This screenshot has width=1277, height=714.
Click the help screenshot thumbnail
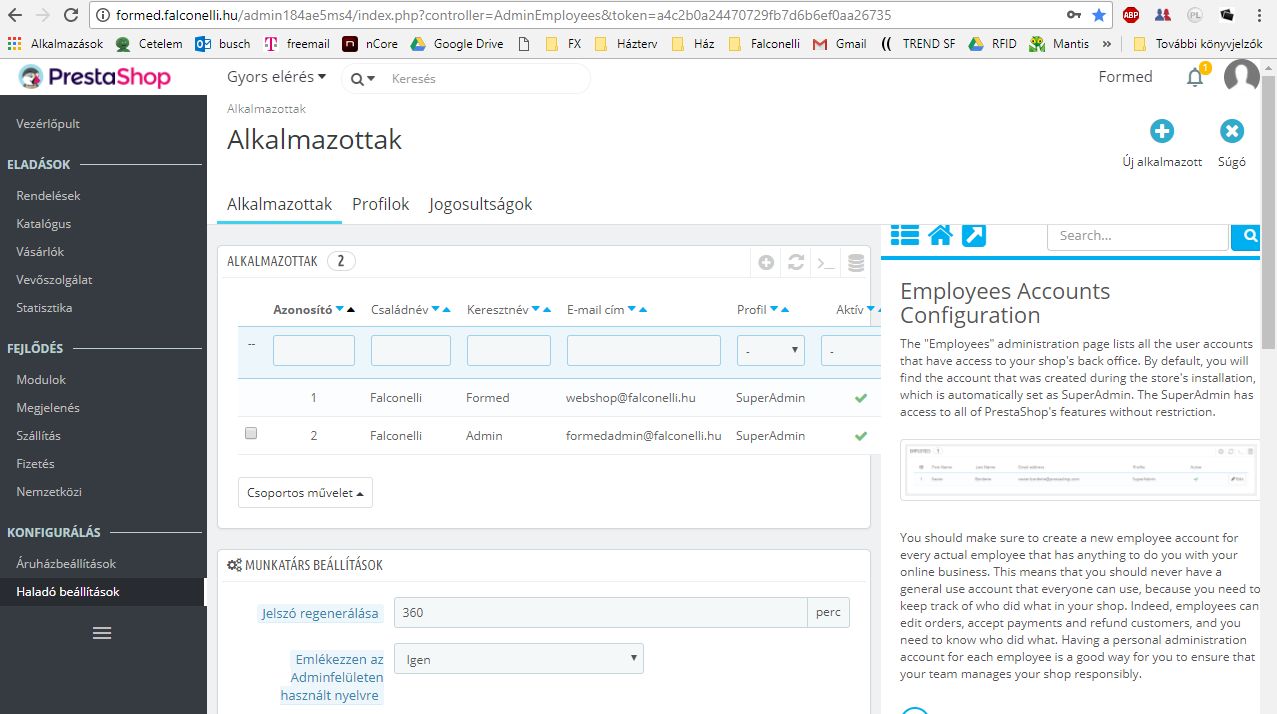pos(1080,471)
